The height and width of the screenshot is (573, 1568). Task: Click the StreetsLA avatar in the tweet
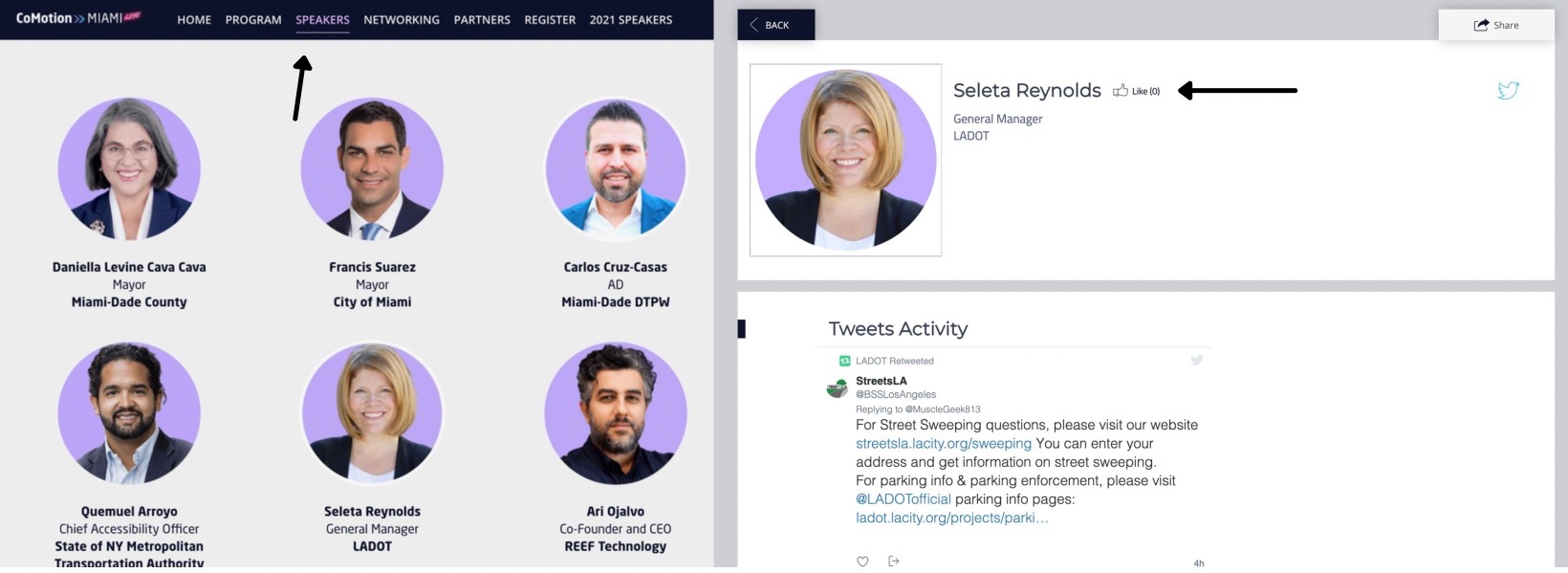(837, 387)
